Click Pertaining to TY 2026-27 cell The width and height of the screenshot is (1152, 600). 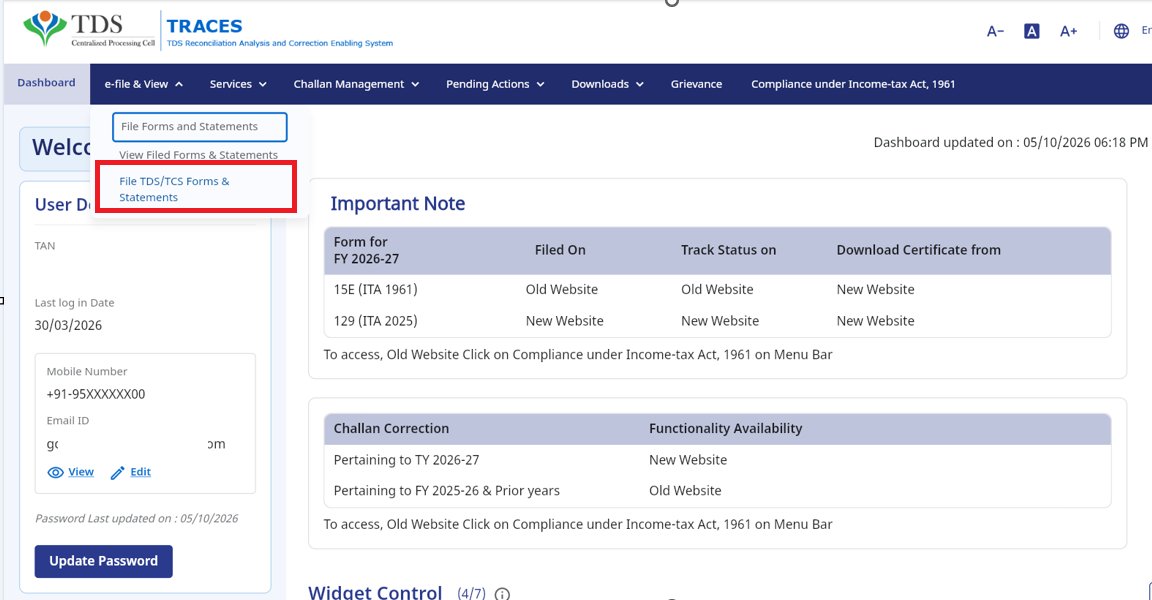pyautogui.click(x=406, y=460)
